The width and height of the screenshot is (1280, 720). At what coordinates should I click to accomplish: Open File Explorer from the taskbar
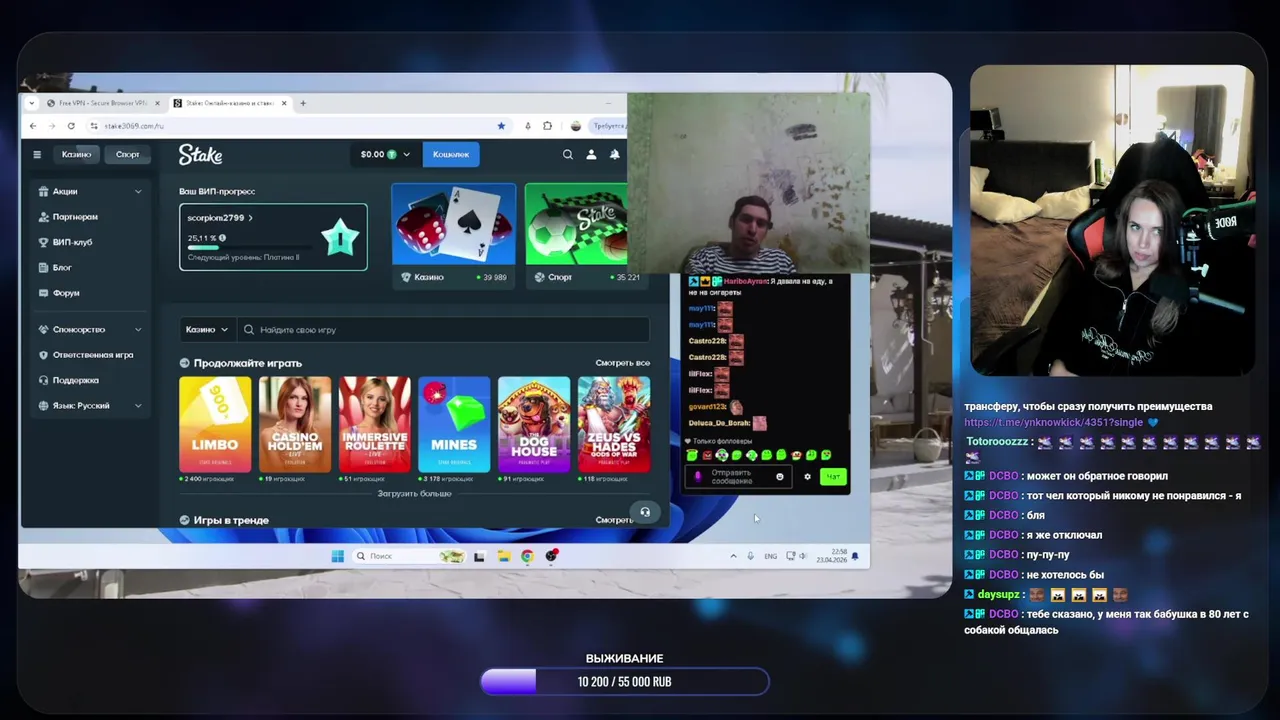point(504,556)
